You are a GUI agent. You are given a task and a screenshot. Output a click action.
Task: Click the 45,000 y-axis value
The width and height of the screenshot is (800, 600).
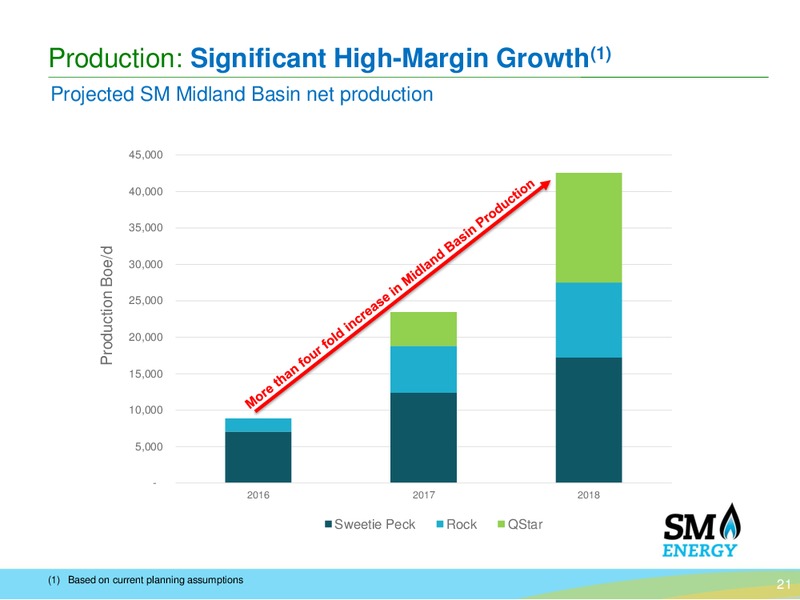(x=145, y=155)
